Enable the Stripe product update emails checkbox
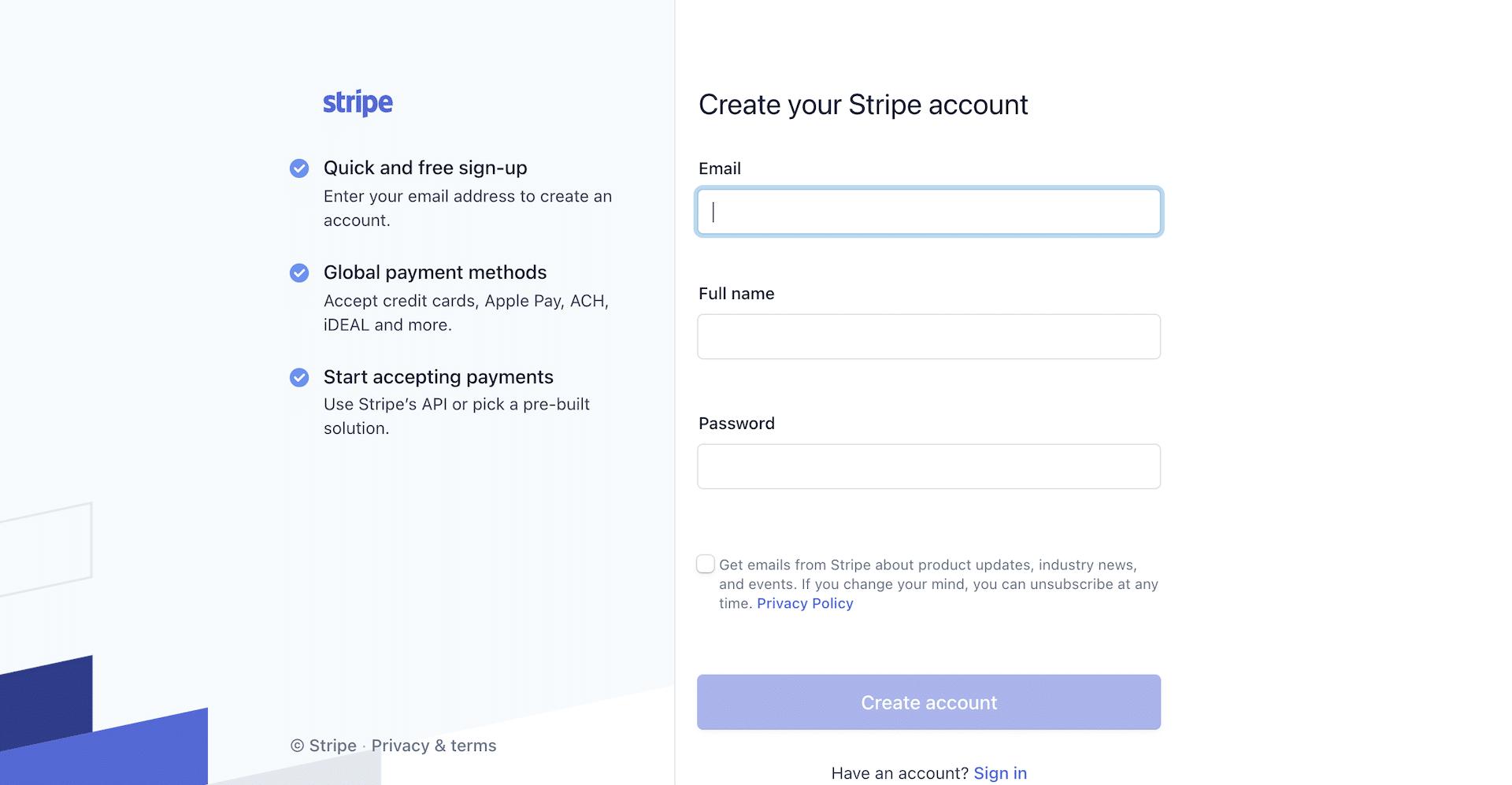 pyautogui.click(x=706, y=565)
